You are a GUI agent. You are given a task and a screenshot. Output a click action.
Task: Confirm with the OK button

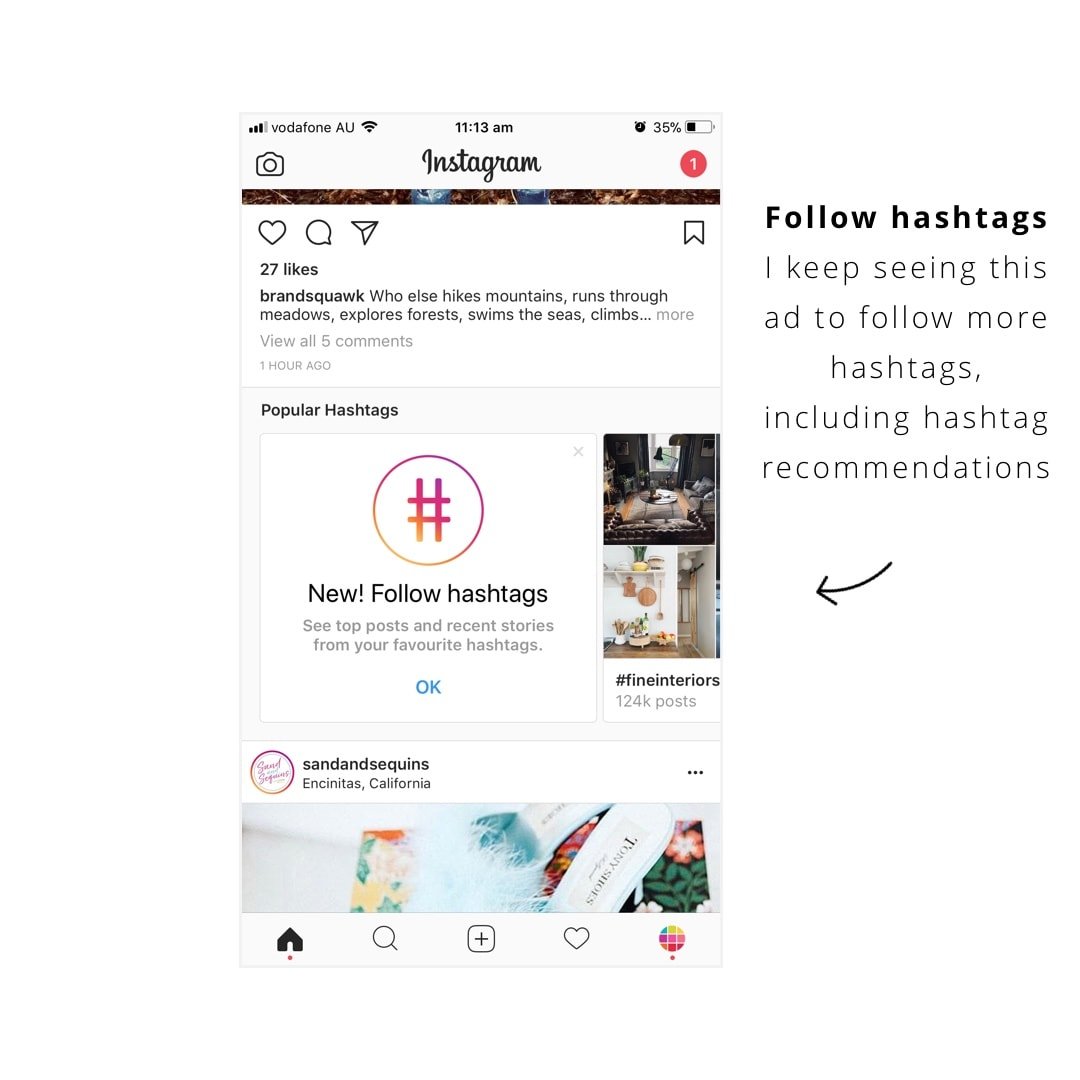click(428, 687)
